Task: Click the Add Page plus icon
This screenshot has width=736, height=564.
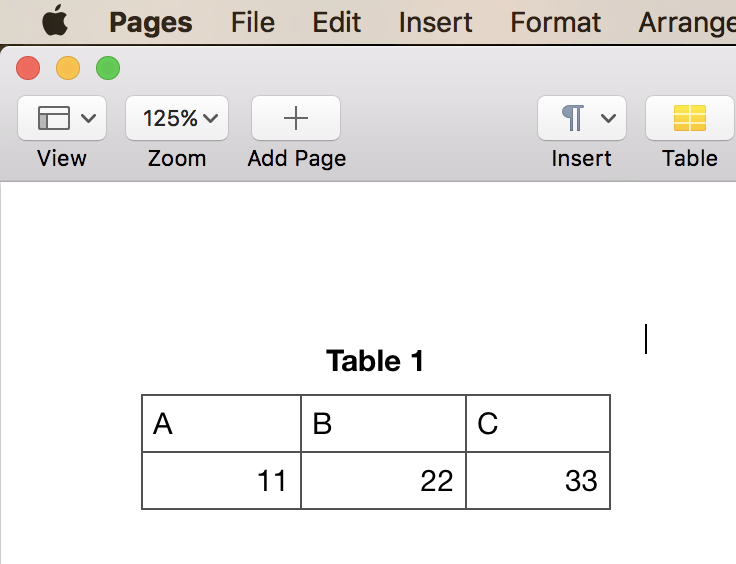Action: [x=296, y=118]
